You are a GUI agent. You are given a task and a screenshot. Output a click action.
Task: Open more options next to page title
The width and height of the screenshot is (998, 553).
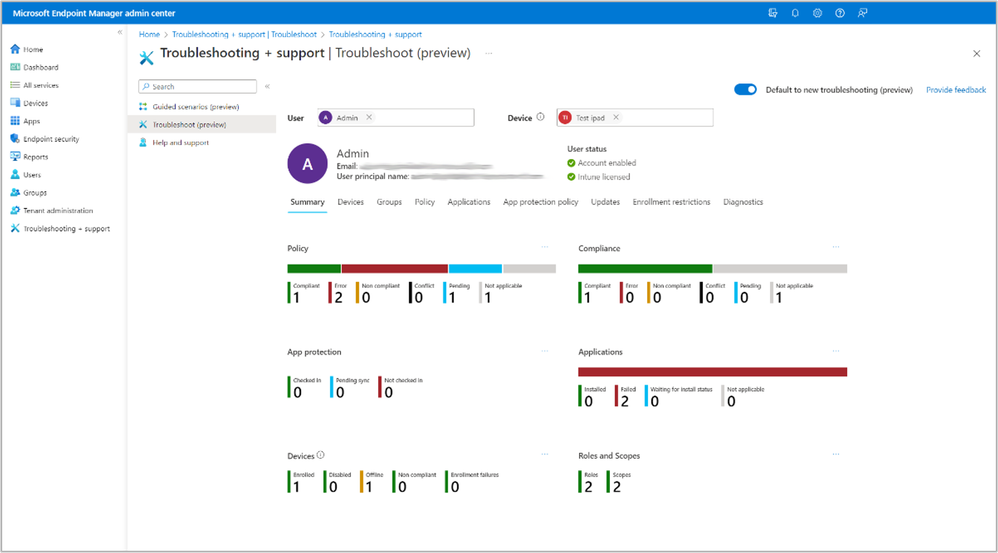pos(489,53)
